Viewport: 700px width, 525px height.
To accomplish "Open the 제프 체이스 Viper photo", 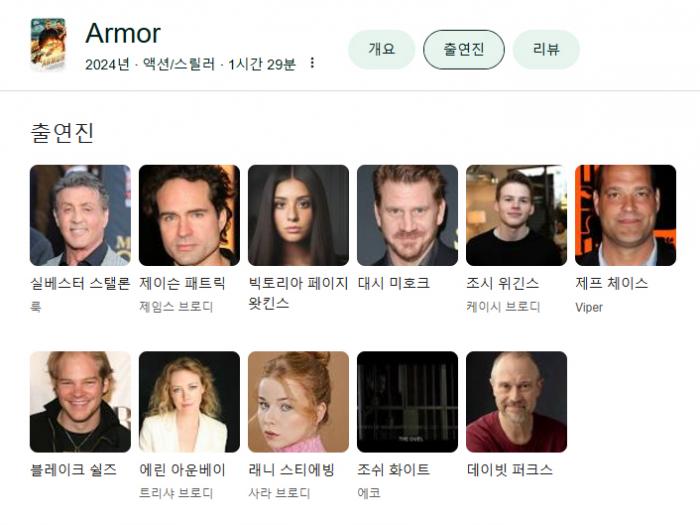I will coord(625,215).
